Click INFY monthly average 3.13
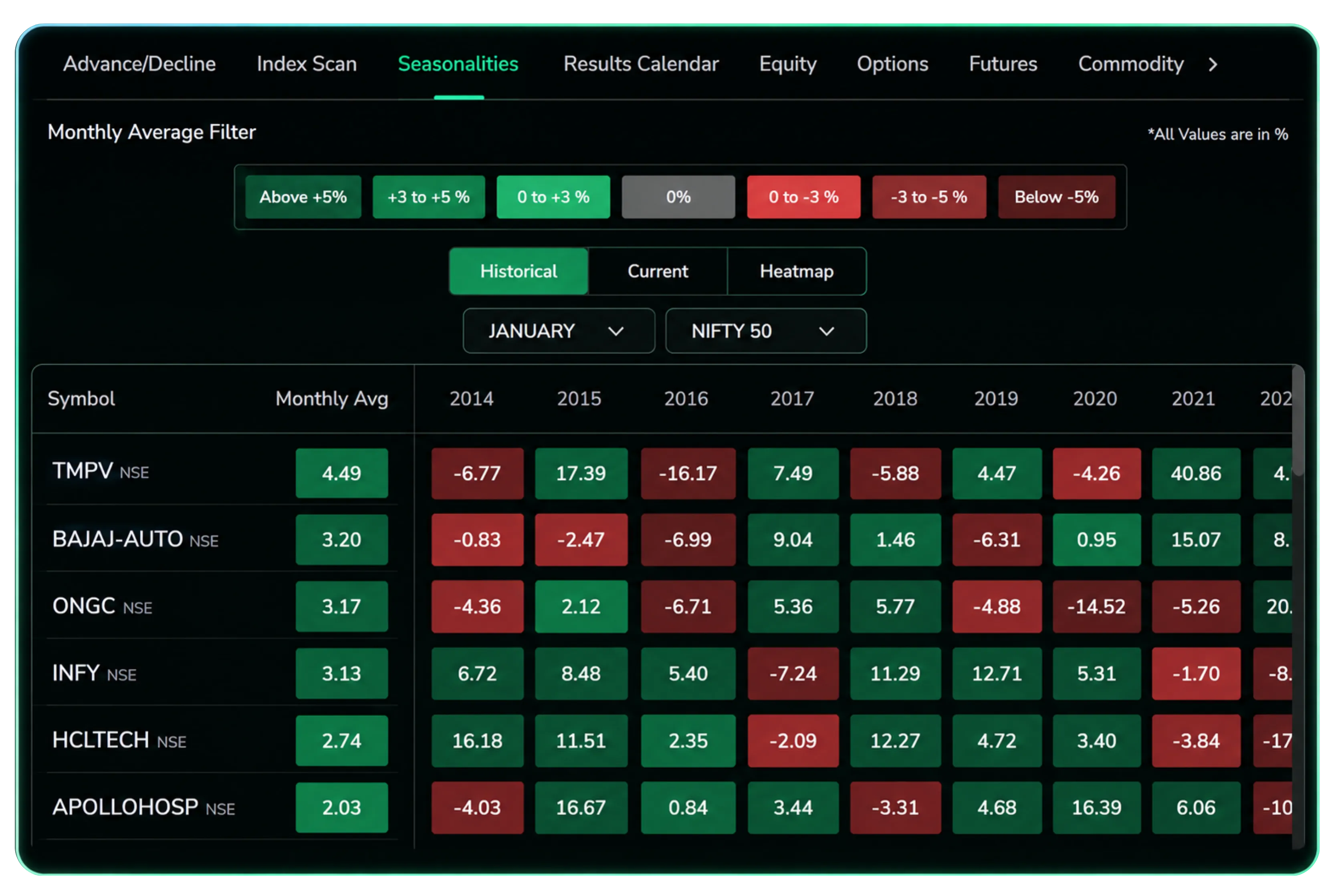Screen dimensions: 1334x896 (342, 673)
